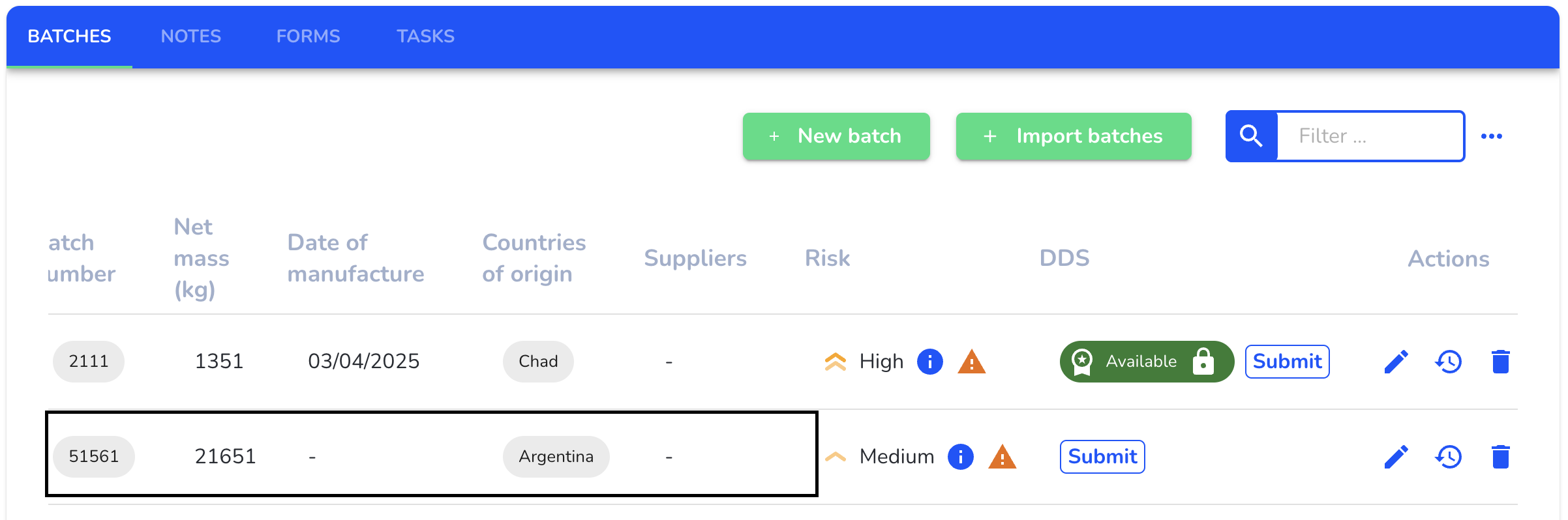Edit batch 51561 with pencil icon
This screenshot has height=520, width=1568.
(x=1396, y=457)
